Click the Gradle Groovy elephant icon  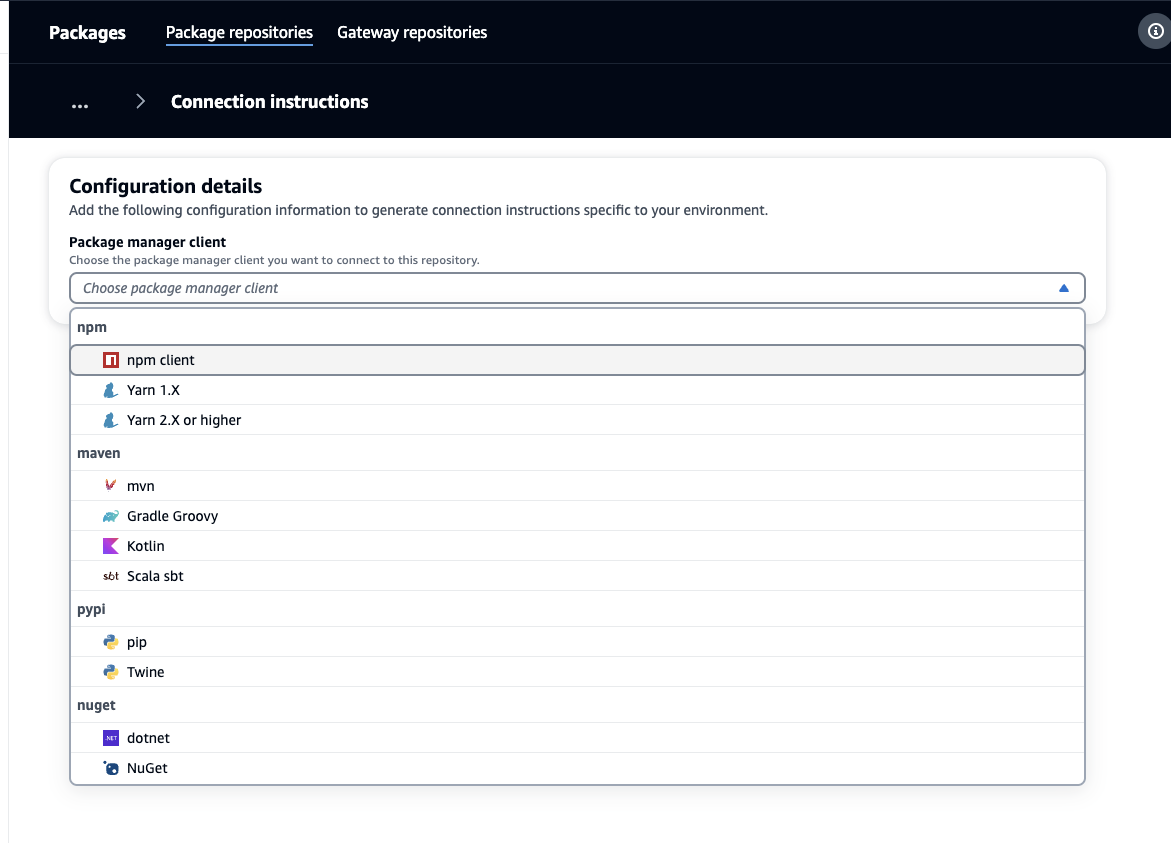(111, 516)
